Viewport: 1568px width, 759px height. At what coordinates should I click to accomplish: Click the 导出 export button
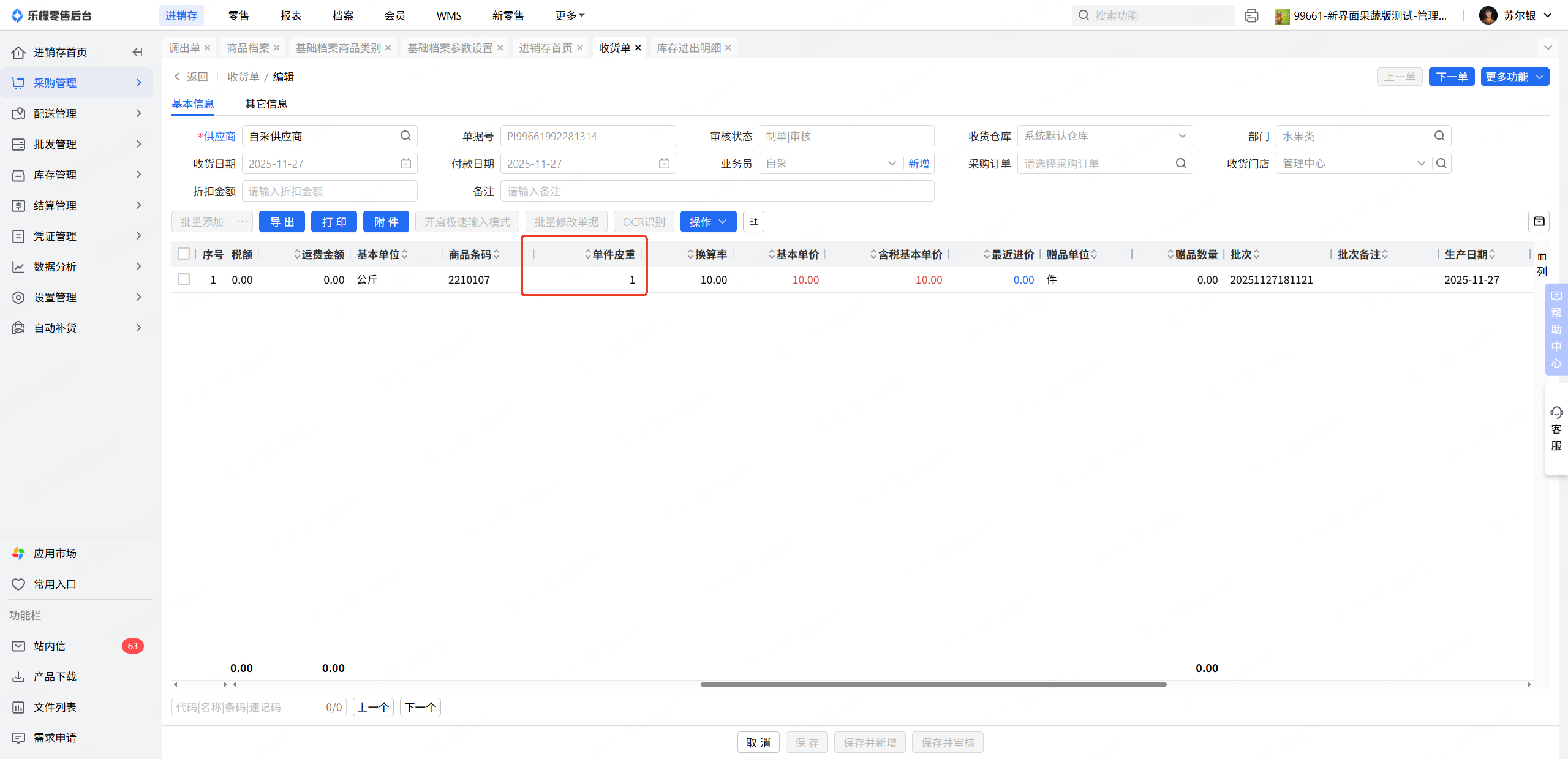[x=282, y=222]
